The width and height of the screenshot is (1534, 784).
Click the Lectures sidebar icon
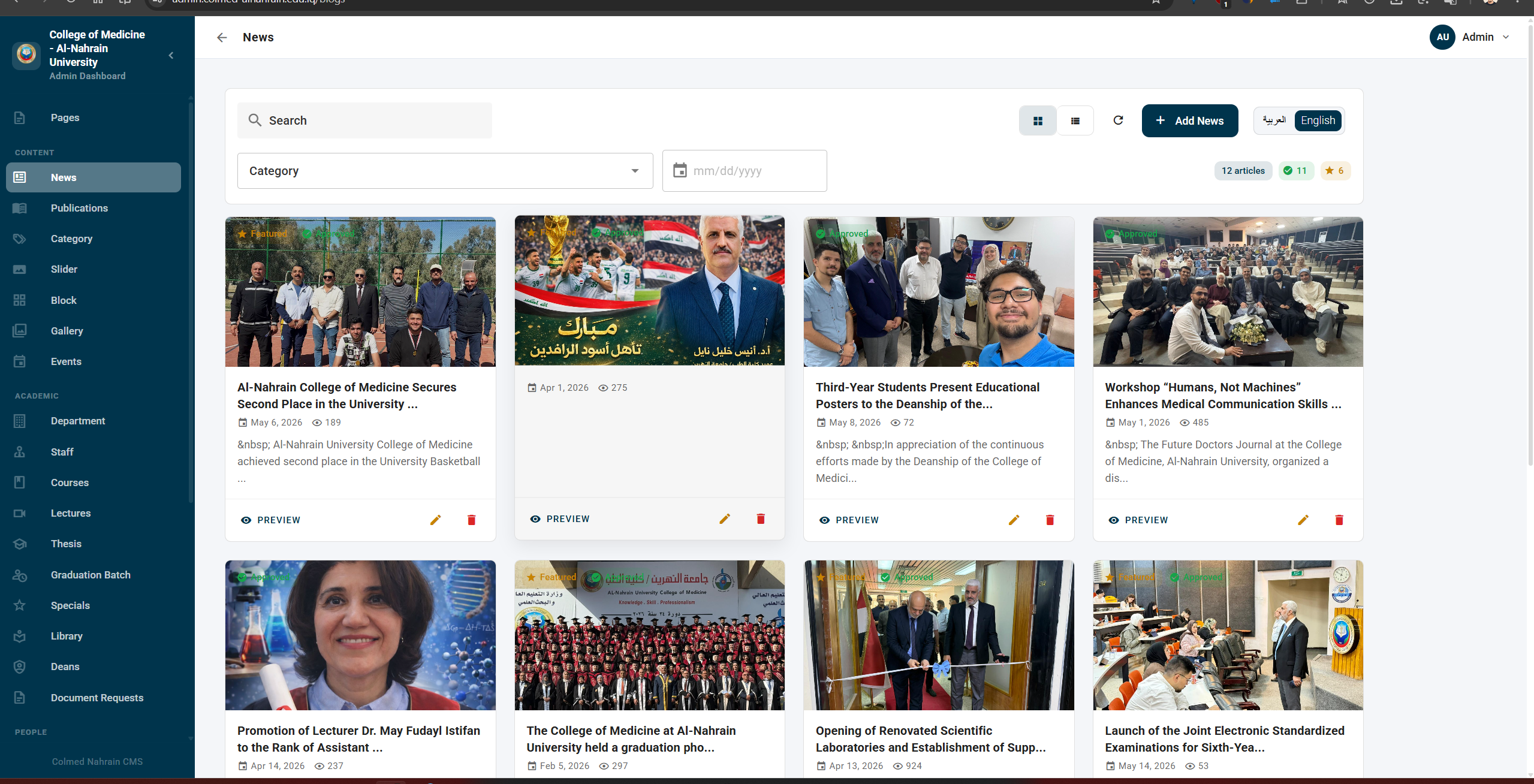[x=20, y=513]
